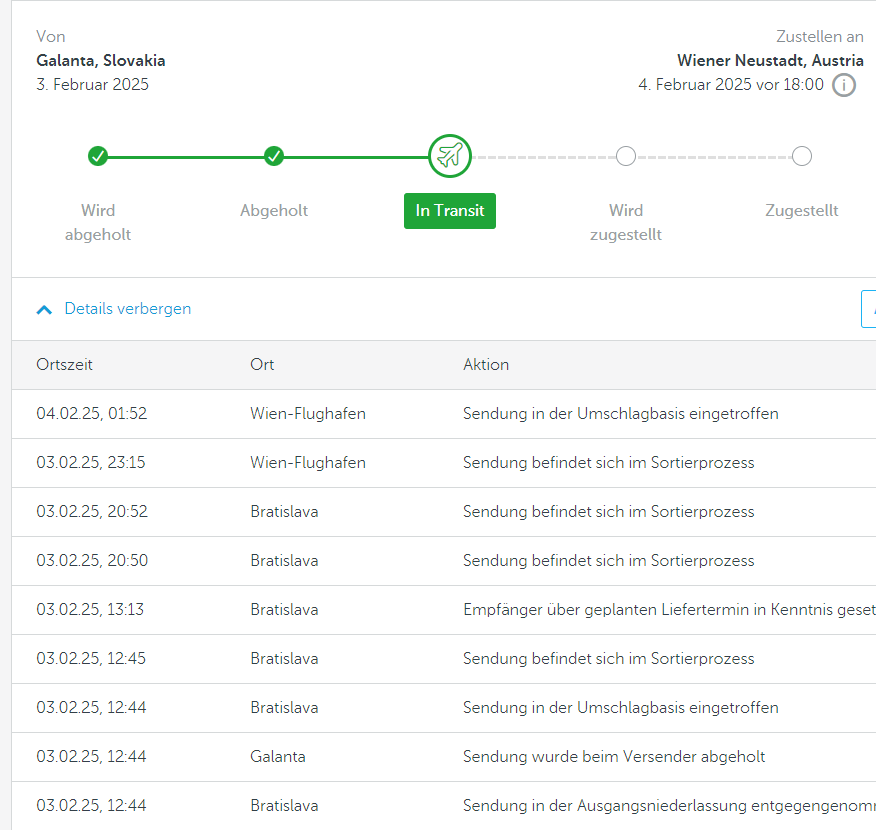Click the Ort column header
This screenshot has width=876, height=830.
click(262, 365)
